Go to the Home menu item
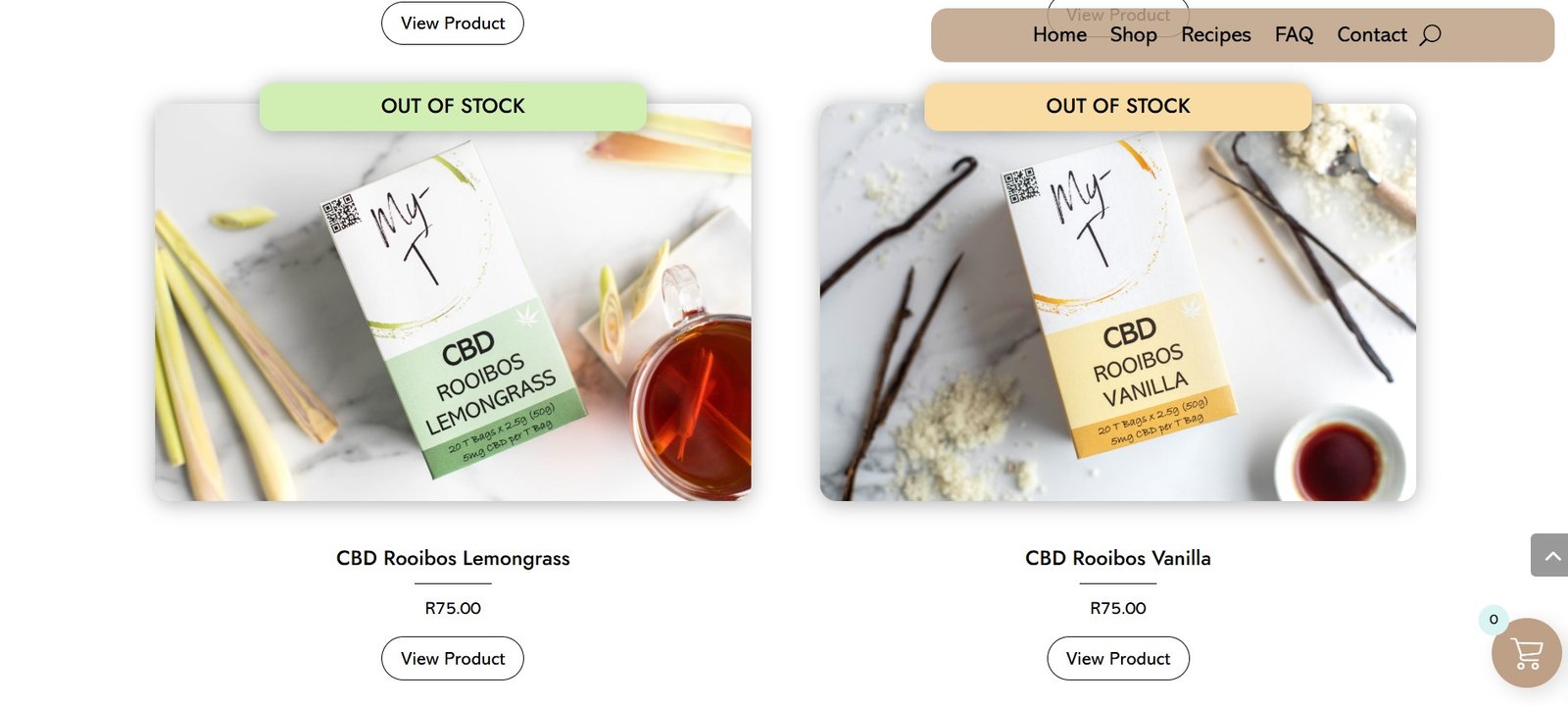 [x=1059, y=35]
